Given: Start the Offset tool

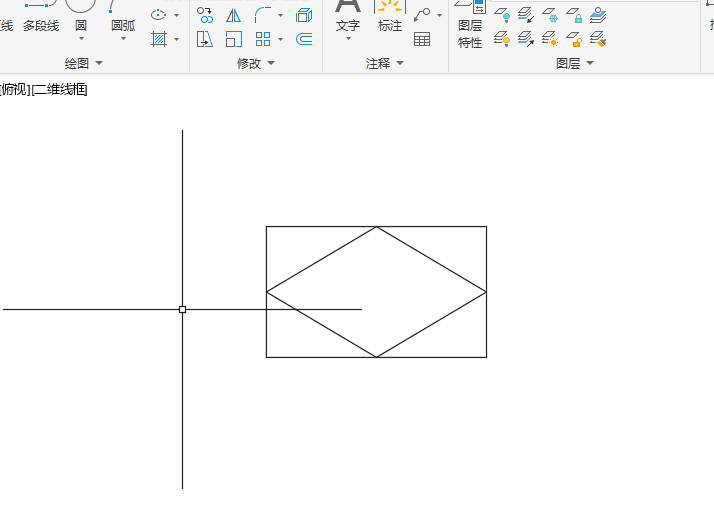Looking at the screenshot, I should 304,39.
